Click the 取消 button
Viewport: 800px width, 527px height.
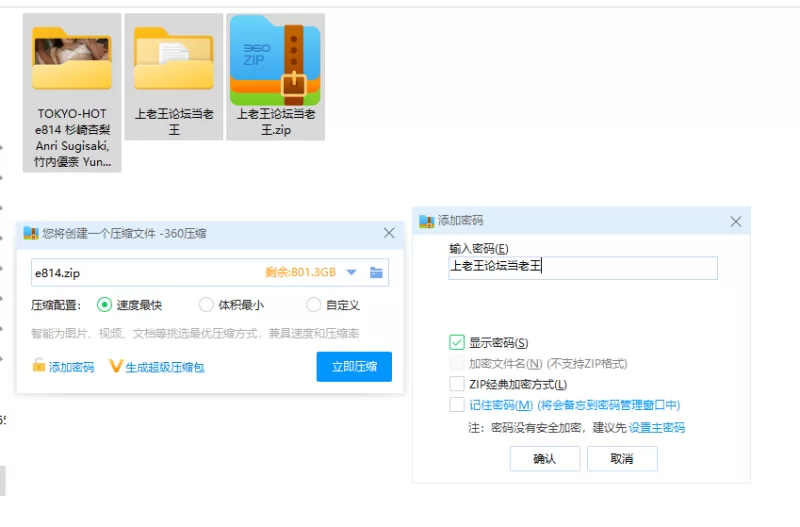pyautogui.click(x=622, y=459)
